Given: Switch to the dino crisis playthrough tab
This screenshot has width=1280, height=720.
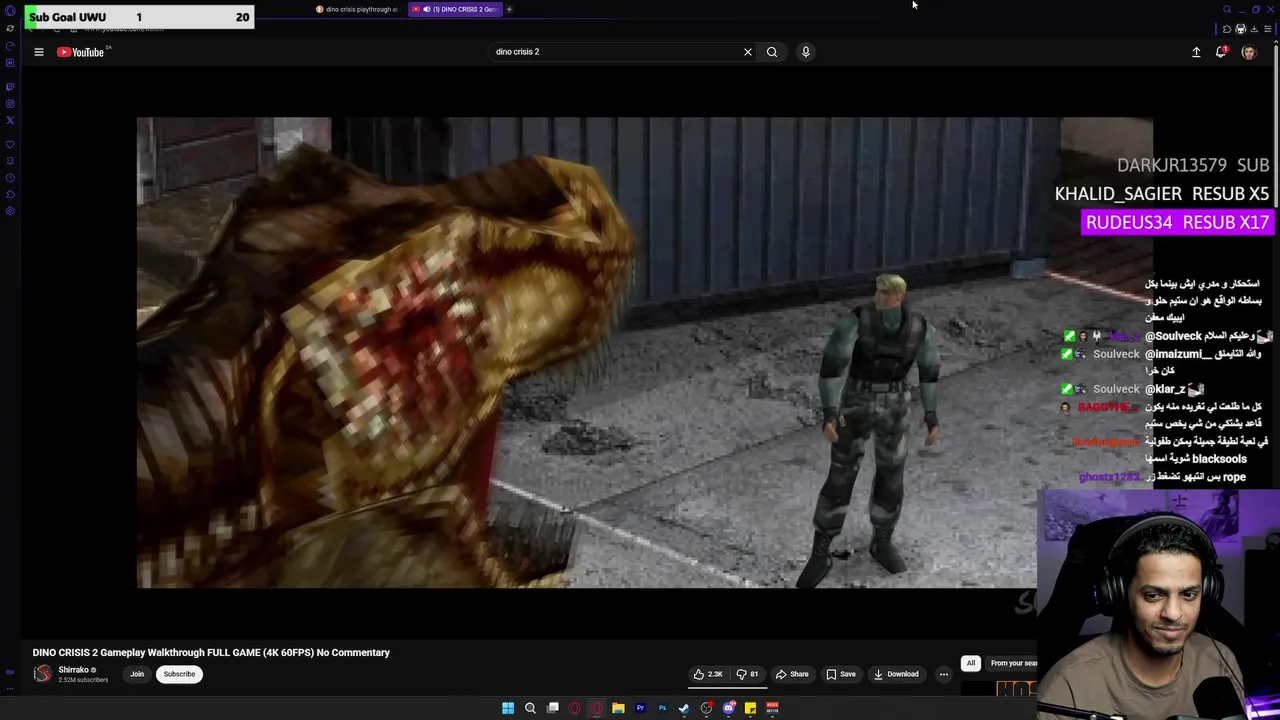Looking at the screenshot, I should click(x=357, y=9).
